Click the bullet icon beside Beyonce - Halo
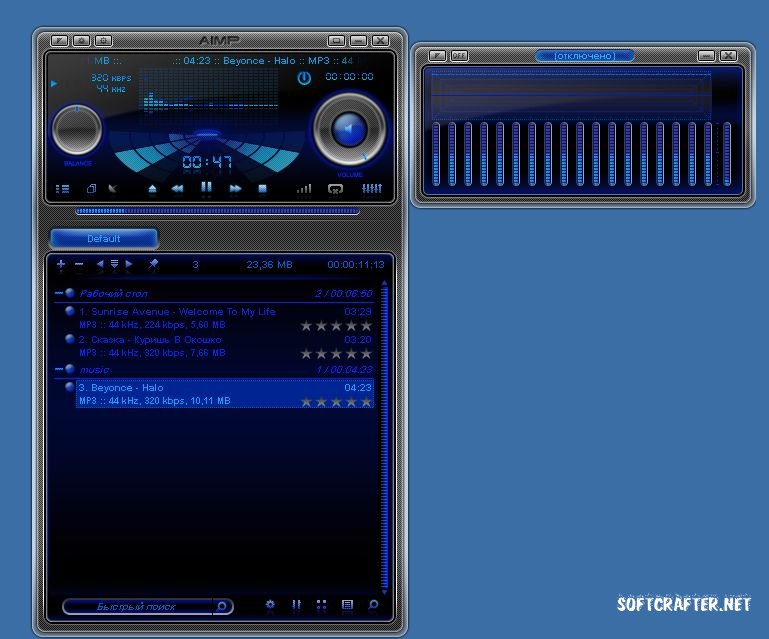 click(70, 387)
